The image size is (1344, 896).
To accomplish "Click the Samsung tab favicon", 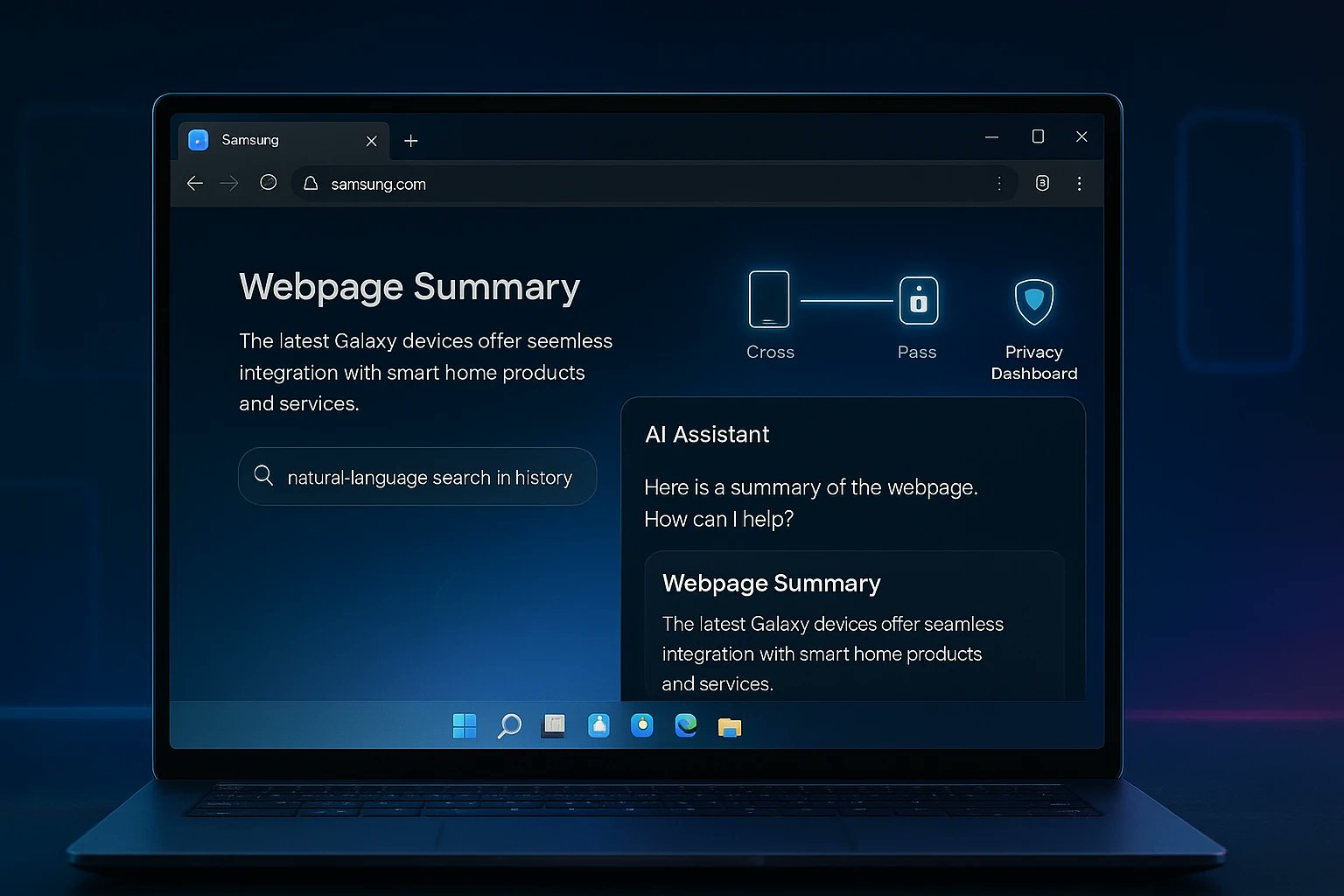I will [x=199, y=140].
